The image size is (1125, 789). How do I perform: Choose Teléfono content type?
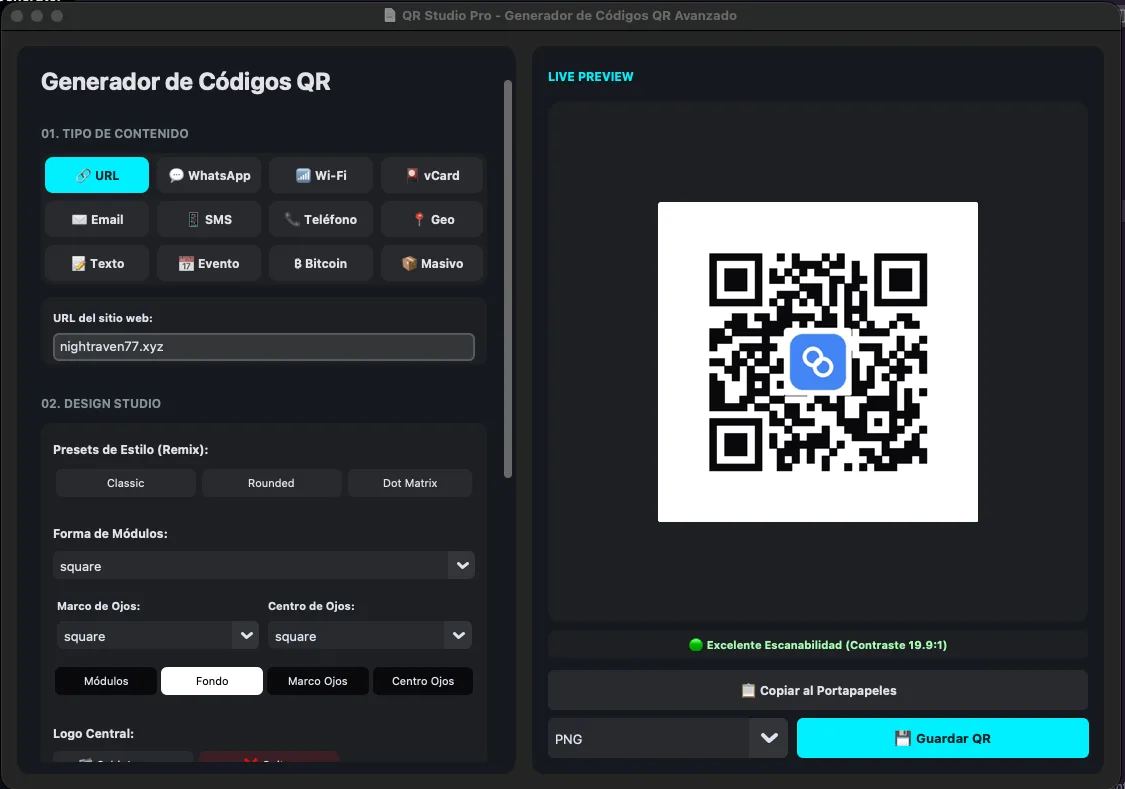point(321,219)
